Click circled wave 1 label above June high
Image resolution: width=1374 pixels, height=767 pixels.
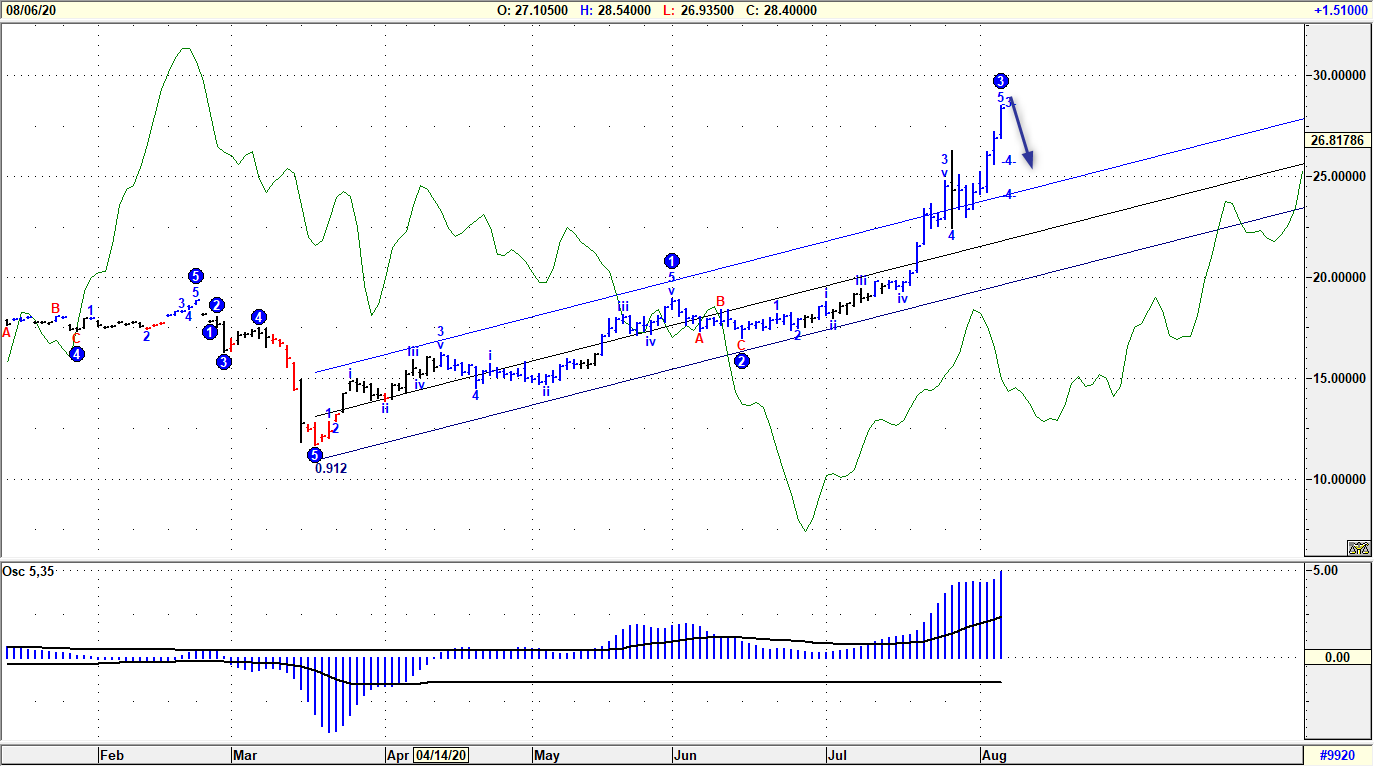[x=672, y=261]
